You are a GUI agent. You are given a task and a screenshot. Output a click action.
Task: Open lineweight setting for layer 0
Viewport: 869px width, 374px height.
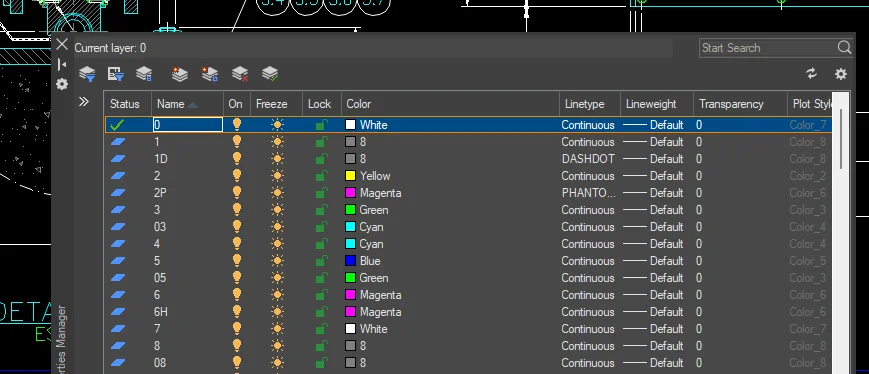point(653,125)
